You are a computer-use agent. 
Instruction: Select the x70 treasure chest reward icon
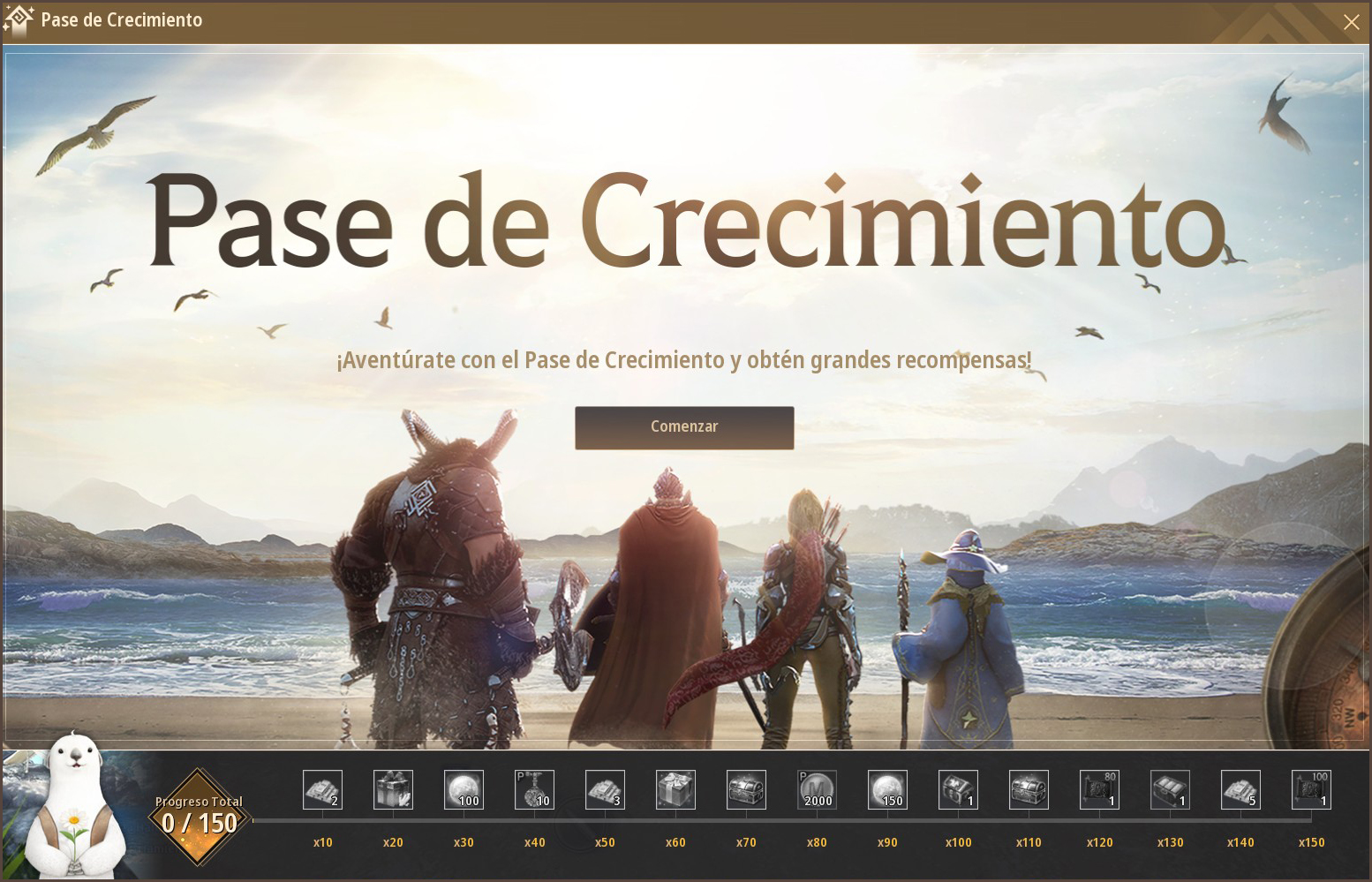tap(746, 789)
